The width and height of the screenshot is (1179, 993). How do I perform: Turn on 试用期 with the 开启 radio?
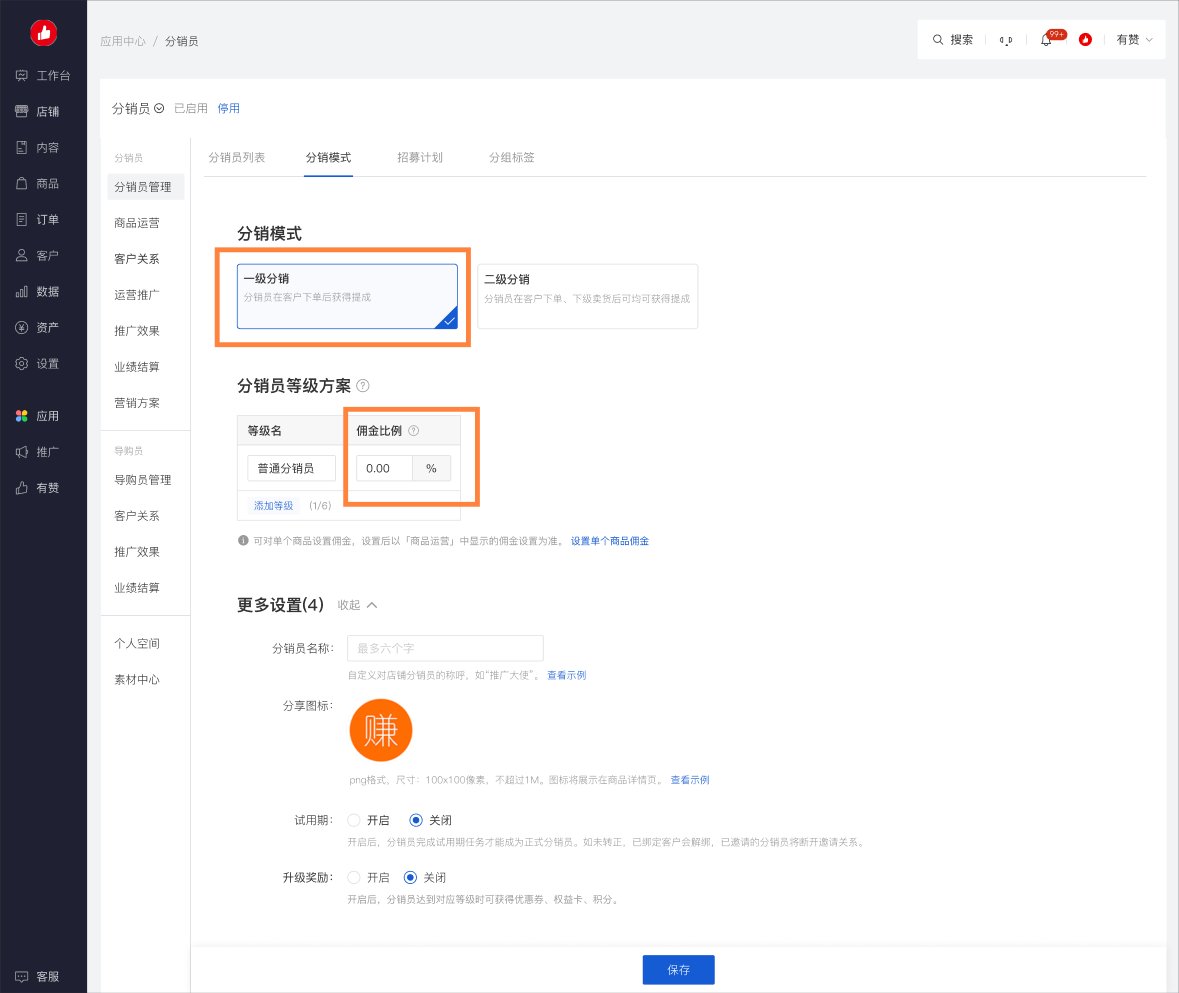click(354, 820)
